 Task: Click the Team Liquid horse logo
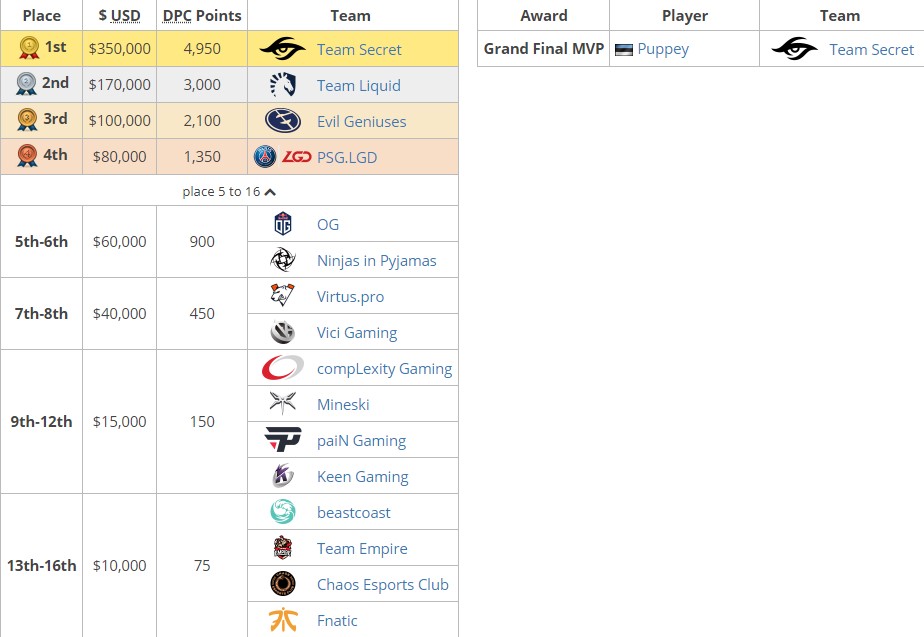283,85
